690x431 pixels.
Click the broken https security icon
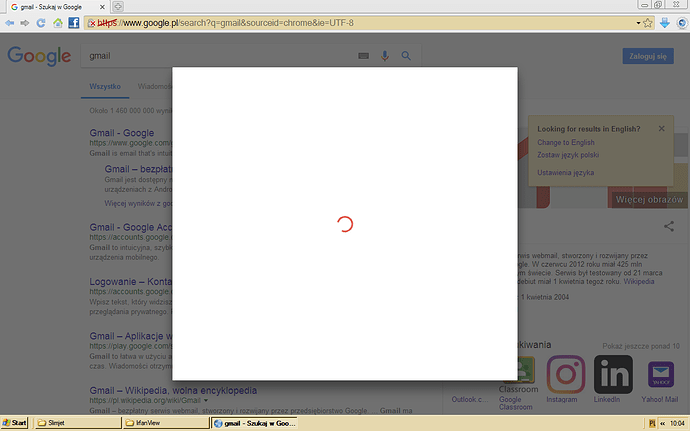[x=92, y=23]
